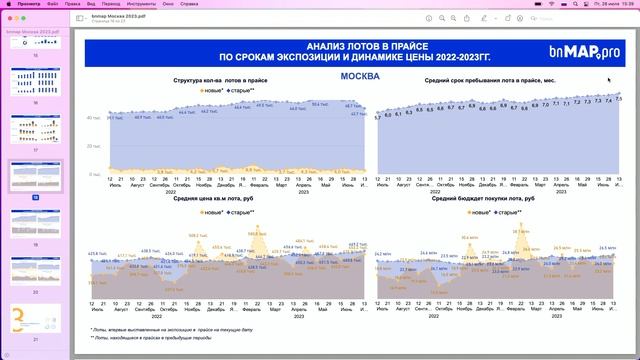This screenshot has height=360, width=640.
Task: Select page 15 thumbnail in the sidebar
Action: point(36,42)
